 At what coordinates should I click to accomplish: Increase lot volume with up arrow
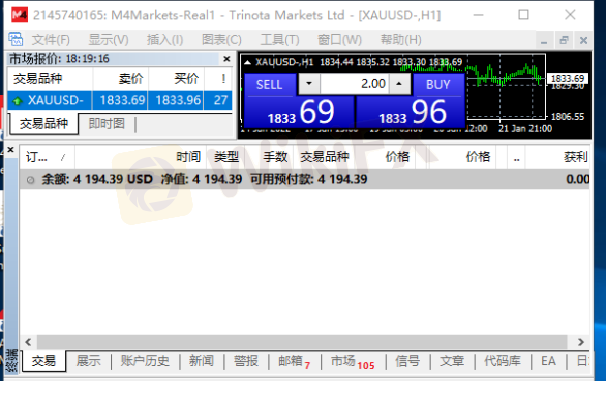(399, 83)
